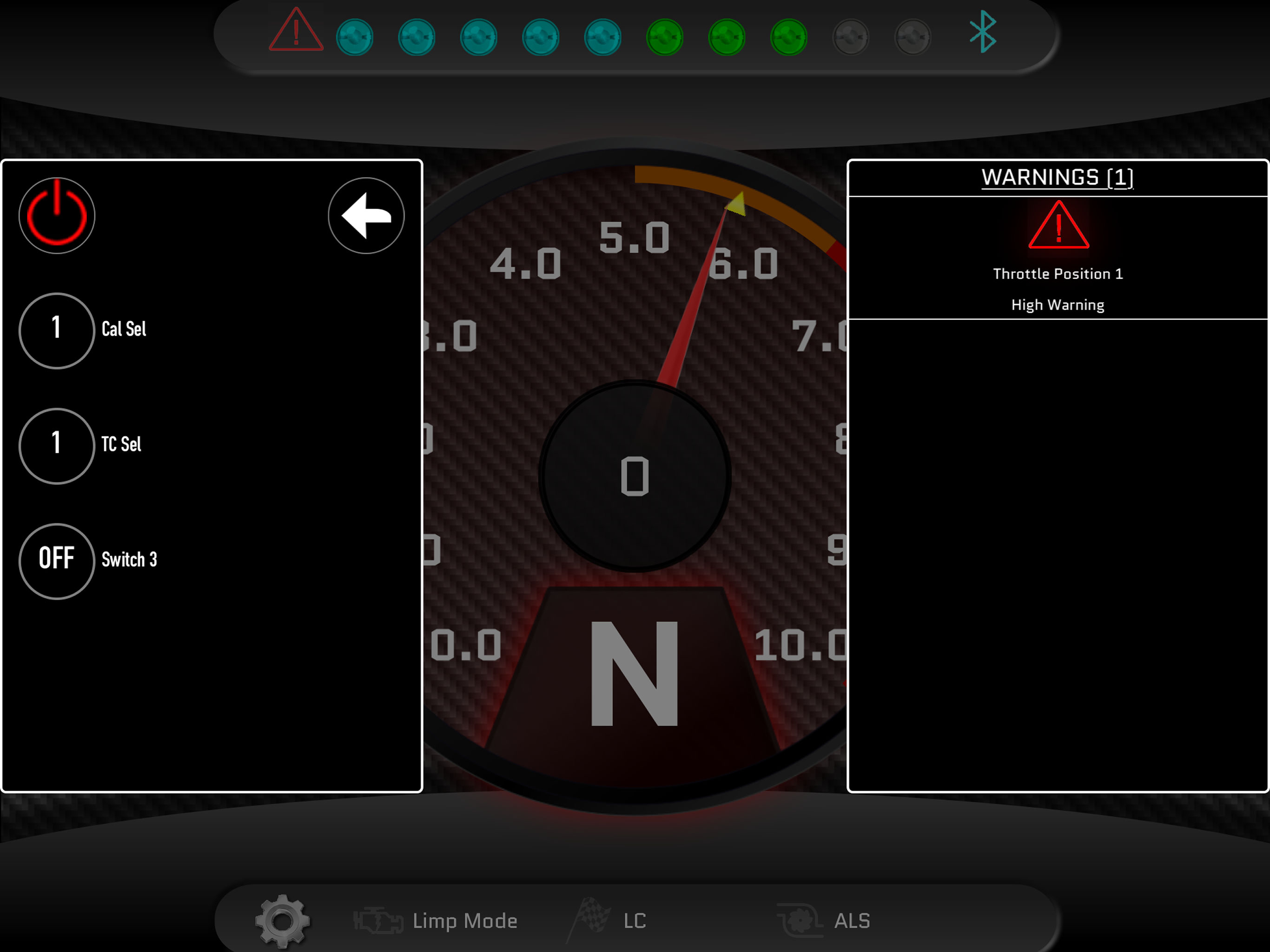Click the TC Sel value 1 circle
The width and height of the screenshot is (1270, 952).
coord(57,446)
